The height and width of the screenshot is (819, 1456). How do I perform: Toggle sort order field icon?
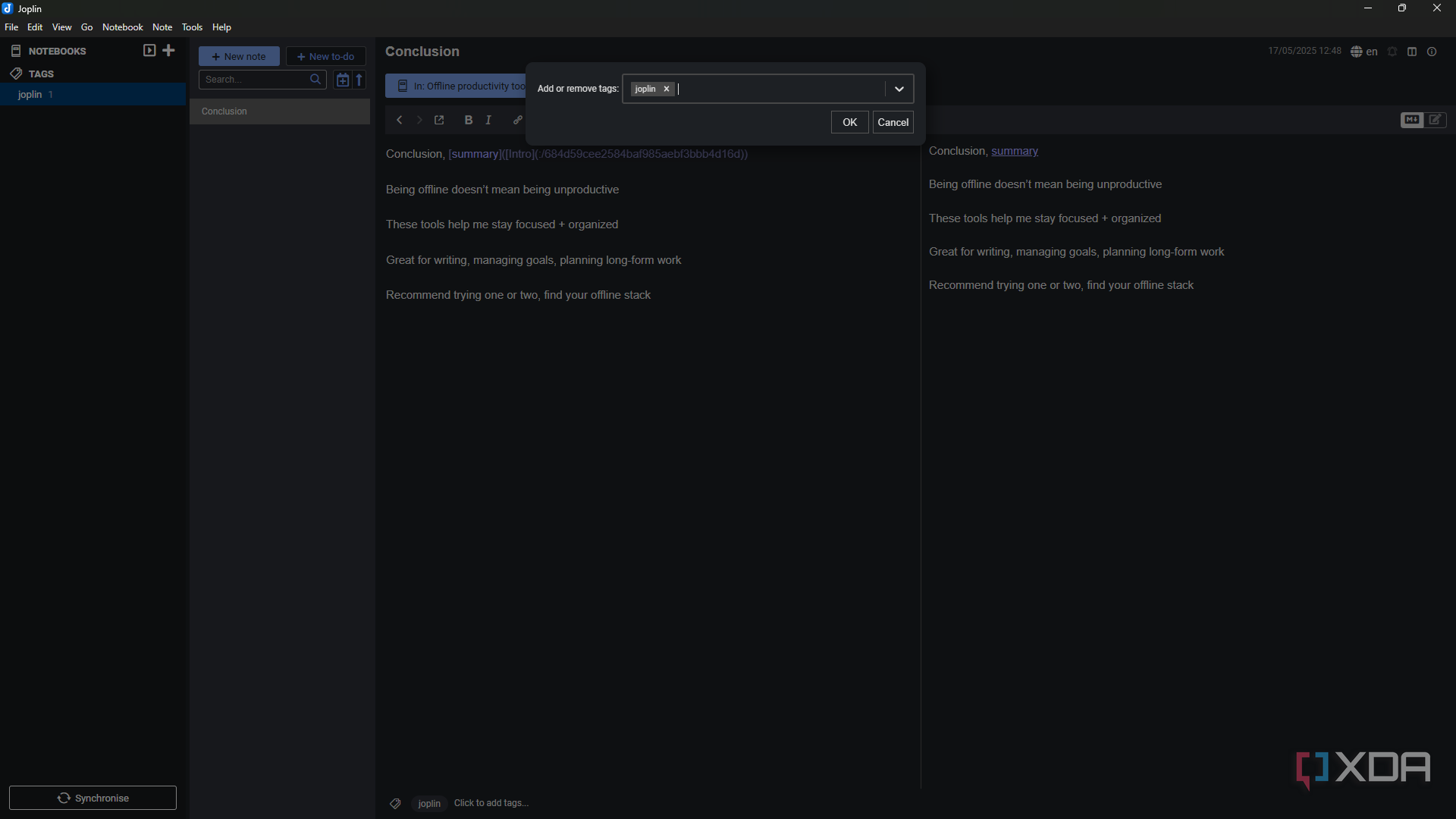[x=343, y=80]
